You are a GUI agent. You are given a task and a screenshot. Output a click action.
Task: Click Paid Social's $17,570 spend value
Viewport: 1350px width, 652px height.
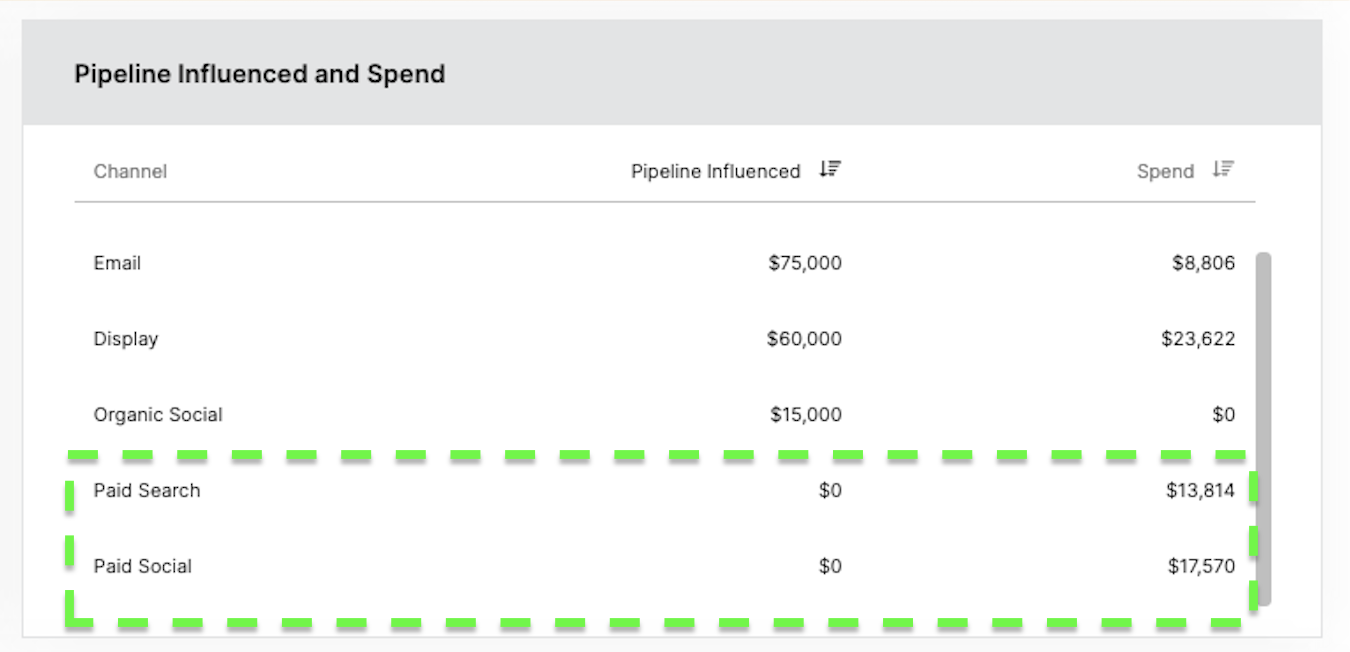click(x=1201, y=567)
